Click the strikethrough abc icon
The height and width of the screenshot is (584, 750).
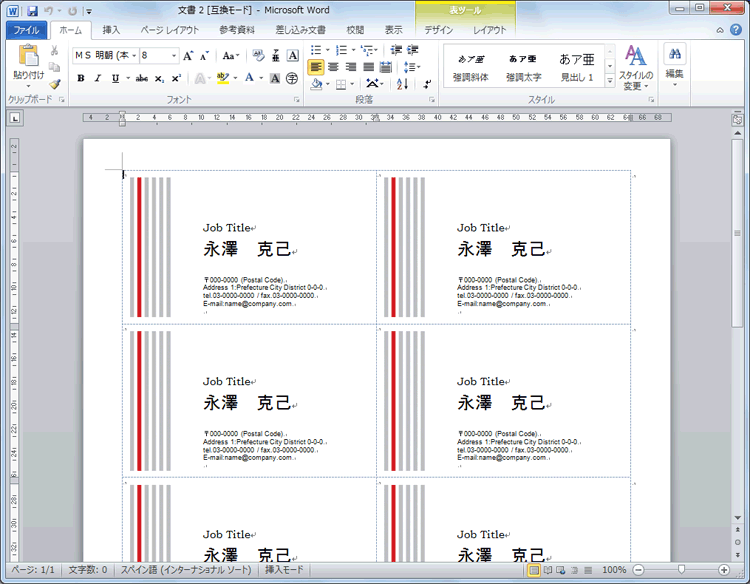141,78
